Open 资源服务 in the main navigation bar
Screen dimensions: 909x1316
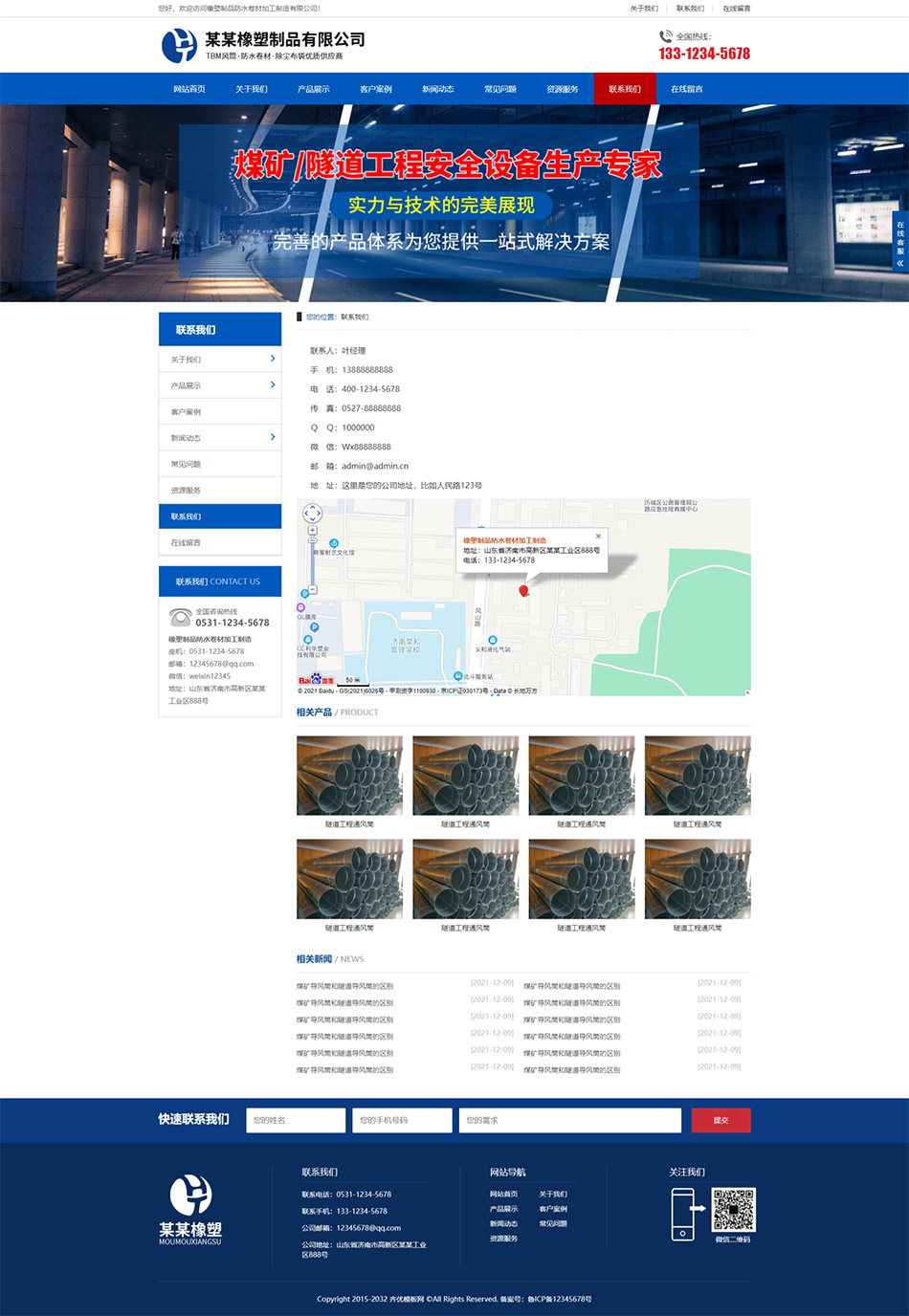pyautogui.click(x=563, y=89)
